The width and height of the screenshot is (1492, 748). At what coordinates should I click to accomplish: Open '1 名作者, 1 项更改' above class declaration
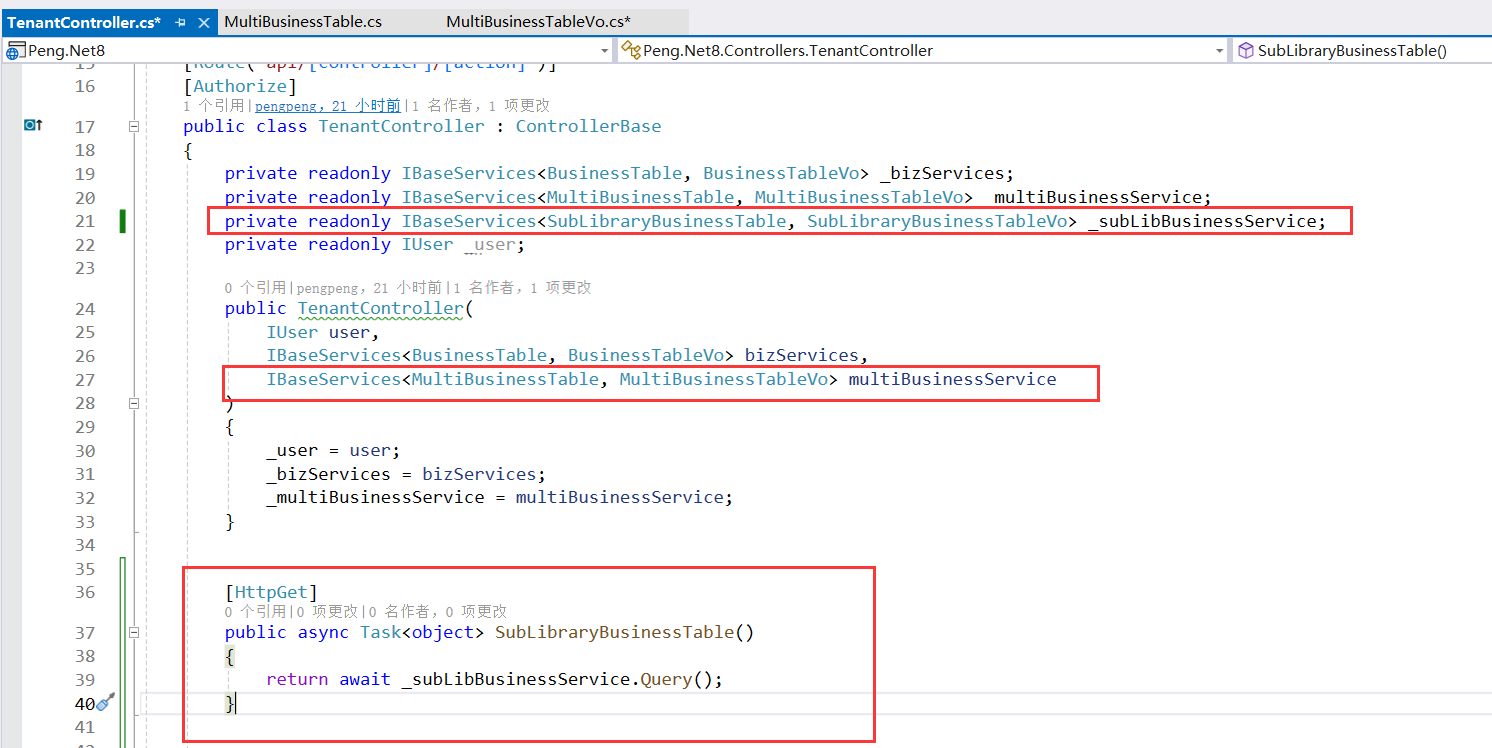(x=480, y=105)
